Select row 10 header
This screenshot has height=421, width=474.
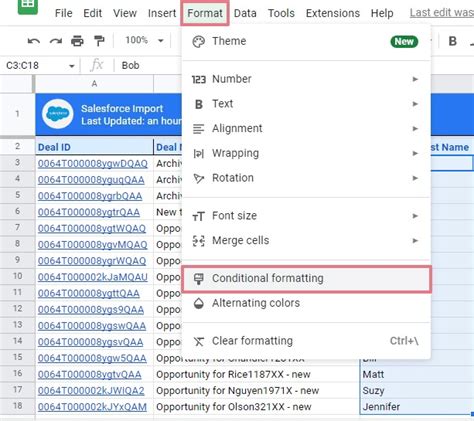click(17, 276)
